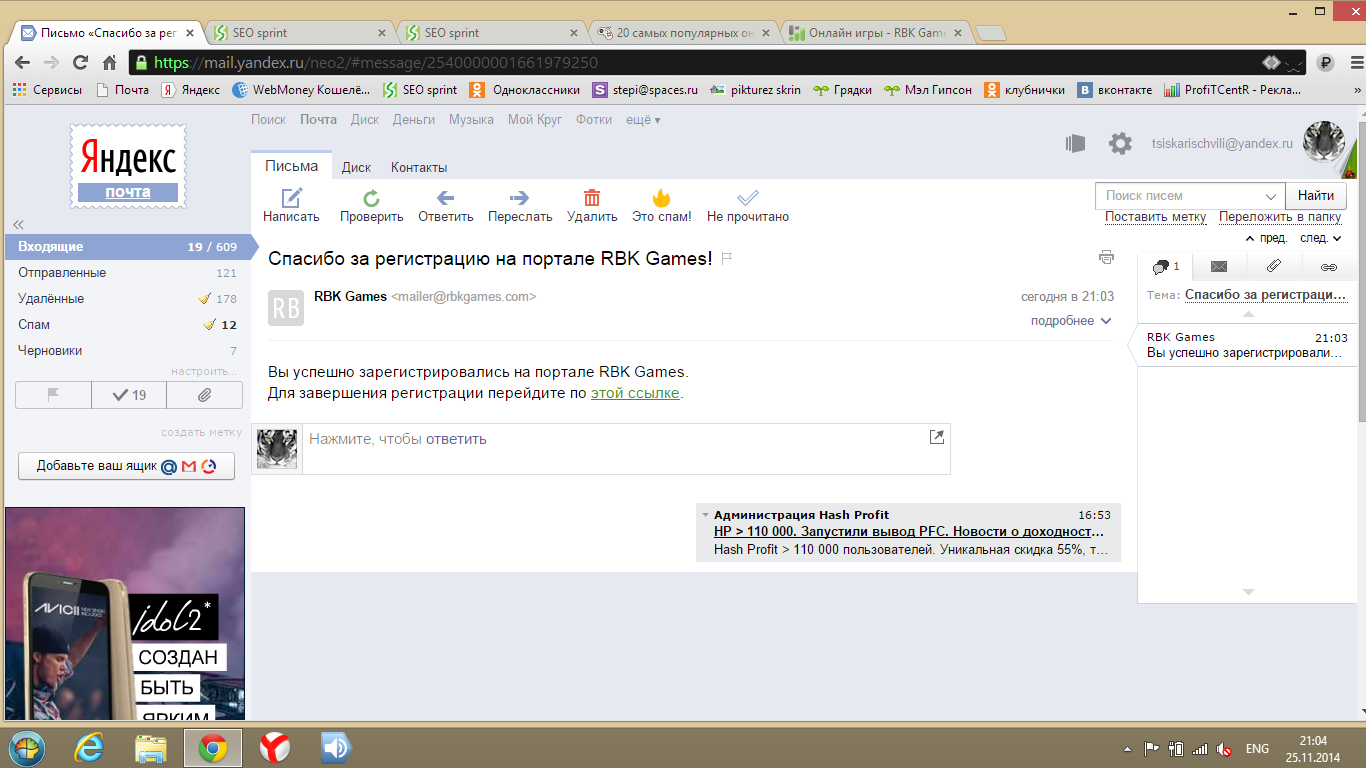Viewport: 1366px width, 768px height.
Task: Open reply form in a new window icon
Action: point(936,437)
